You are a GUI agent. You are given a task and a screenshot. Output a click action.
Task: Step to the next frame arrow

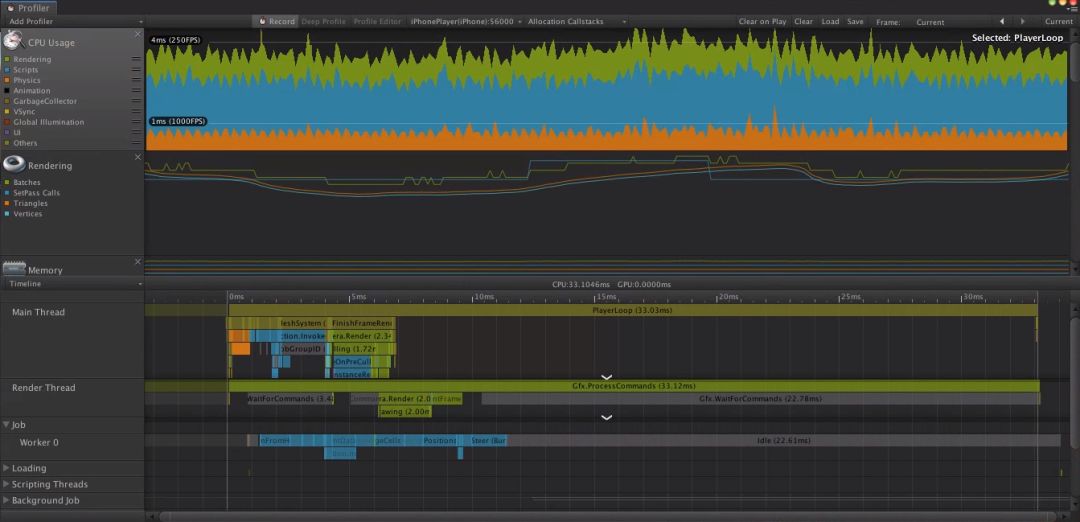pos(1022,21)
